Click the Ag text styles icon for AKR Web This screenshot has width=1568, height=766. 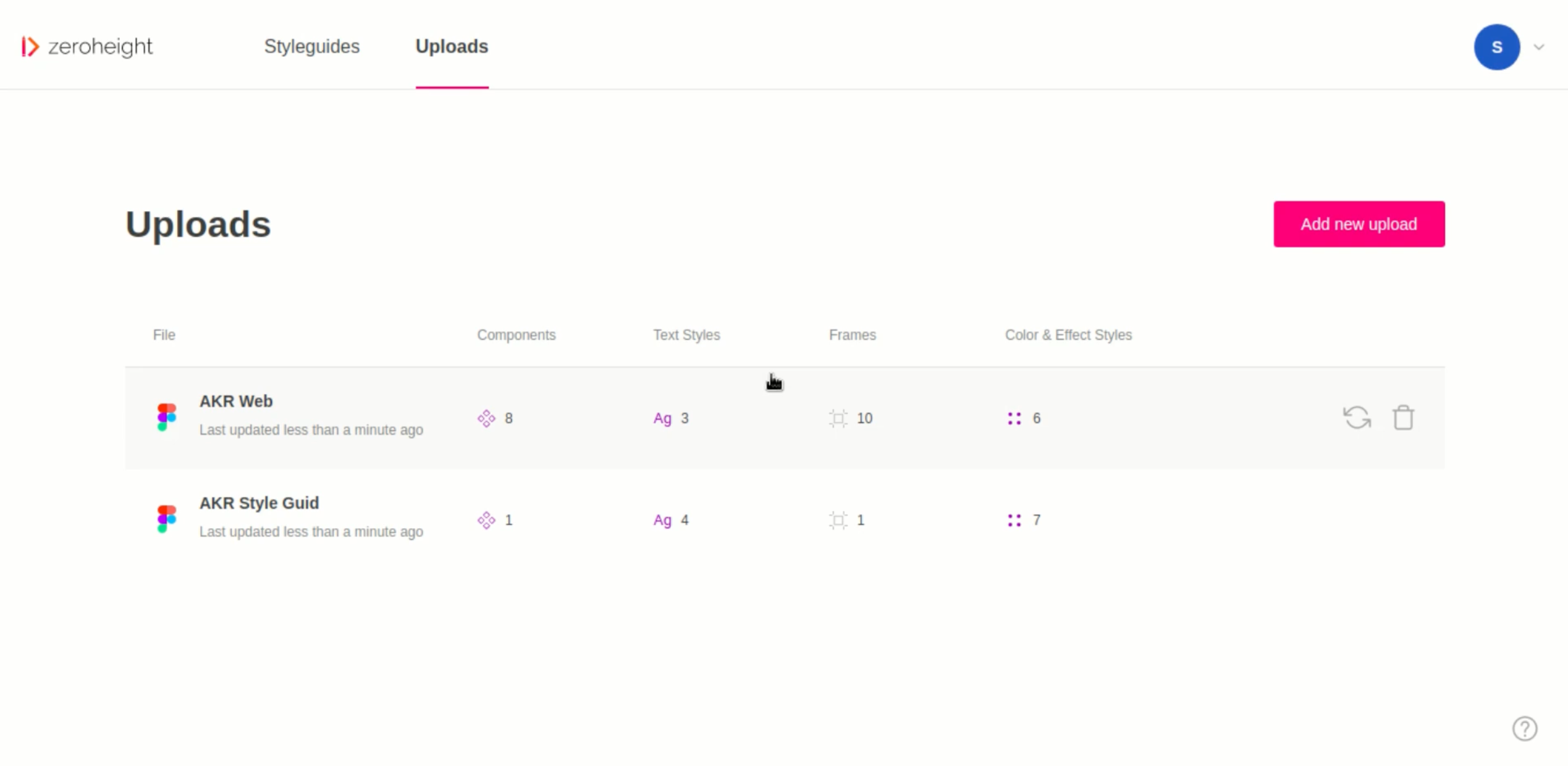tap(662, 418)
